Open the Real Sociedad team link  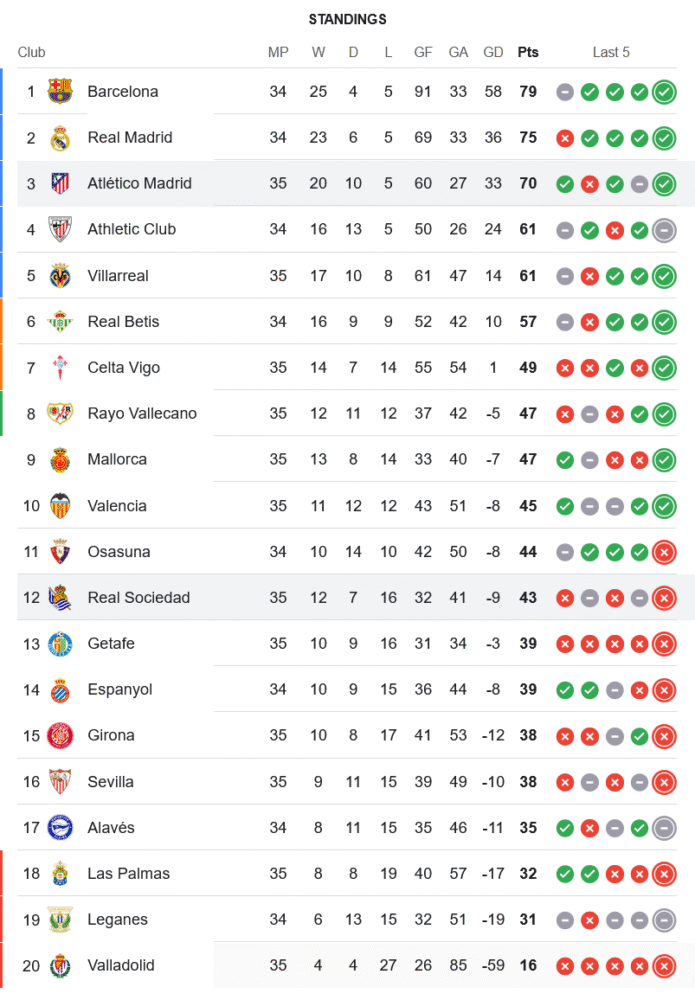(138, 598)
